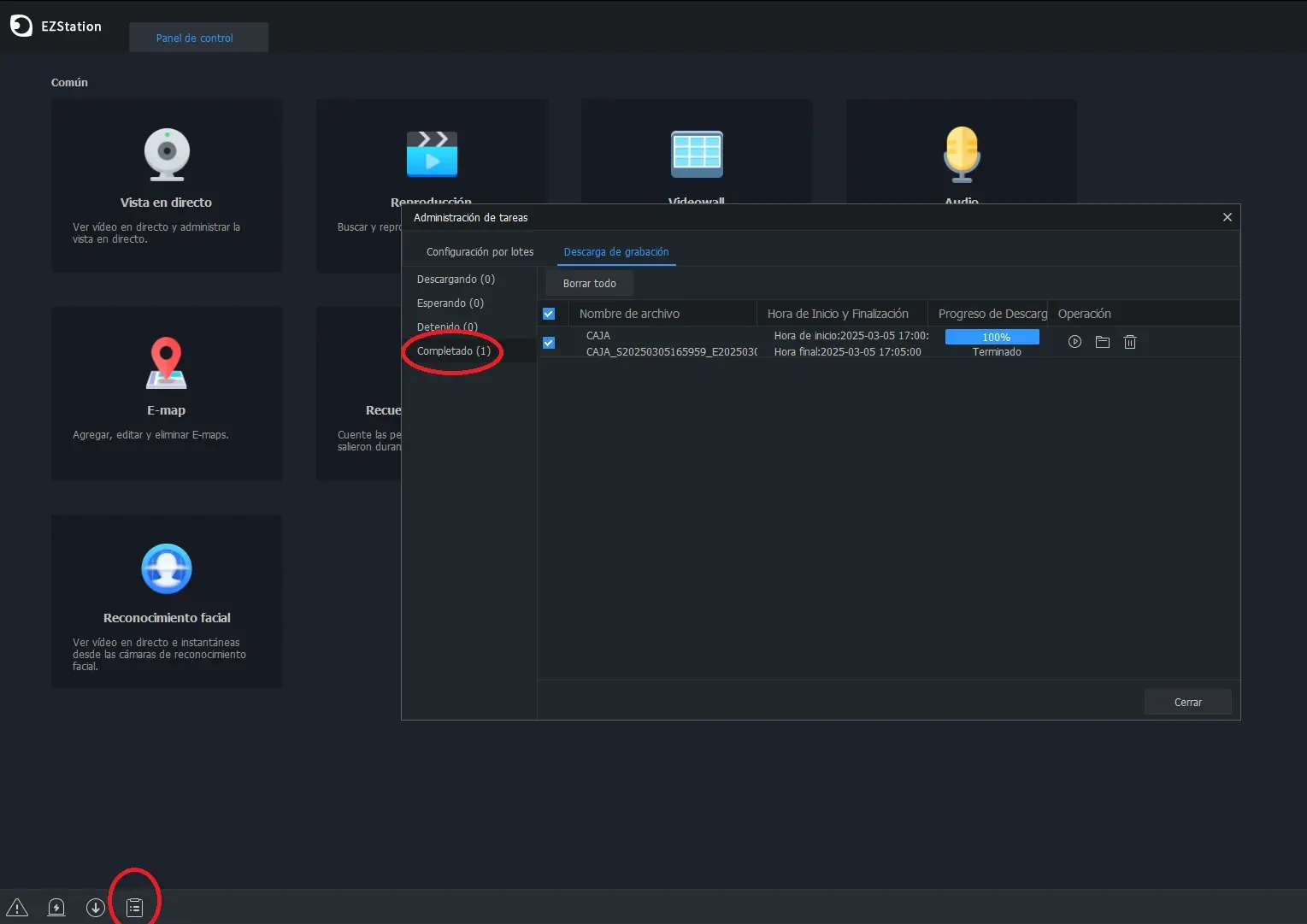Click the Reconocimiento facial title text
This screenshot has height=924, width=1307.
[x=167, y=618]
